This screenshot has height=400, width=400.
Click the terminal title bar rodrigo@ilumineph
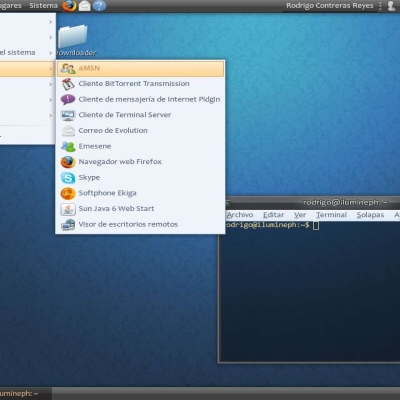(x=345, y=202)
